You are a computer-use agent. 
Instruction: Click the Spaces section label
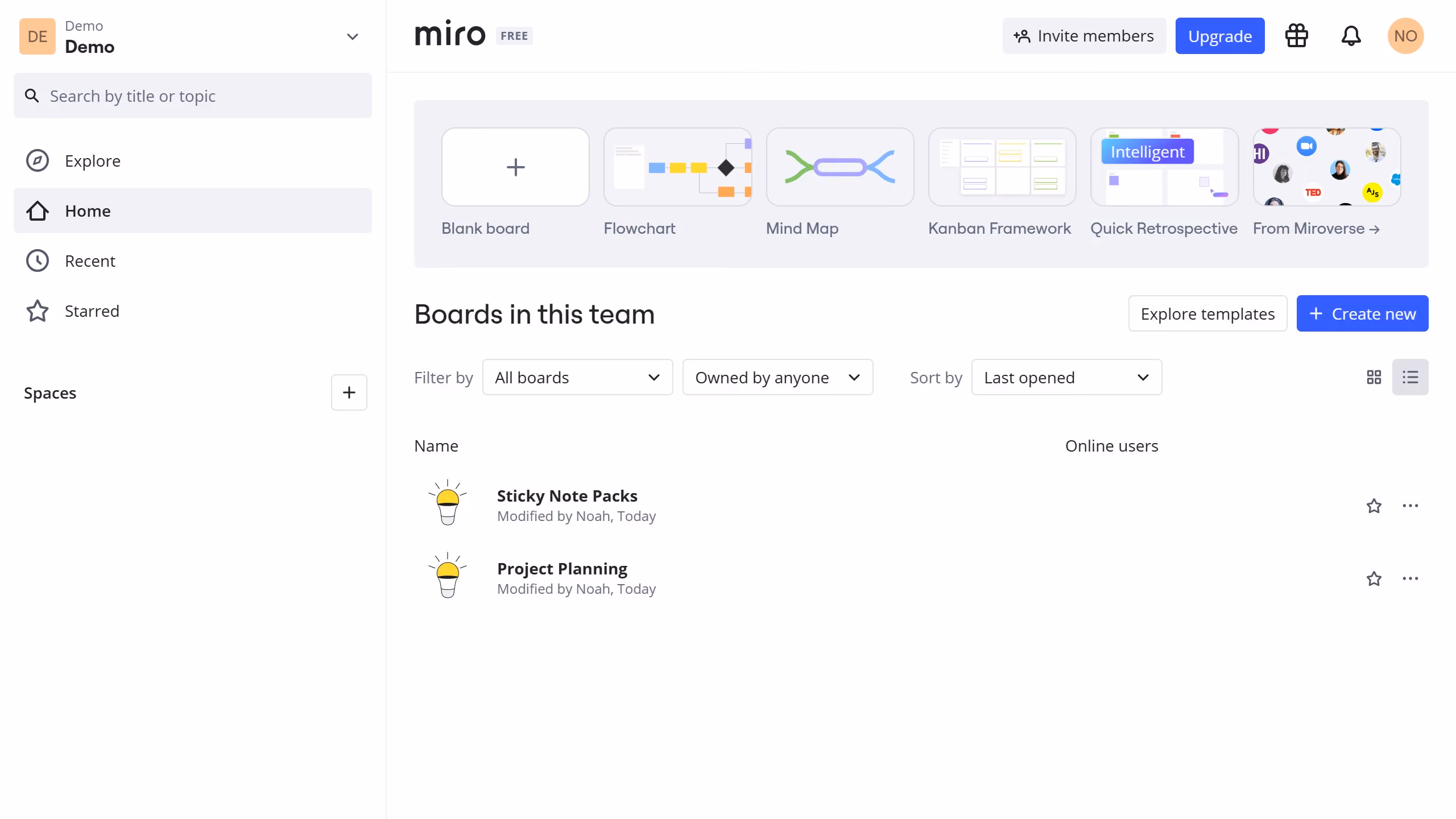click(x=50, y=393)
